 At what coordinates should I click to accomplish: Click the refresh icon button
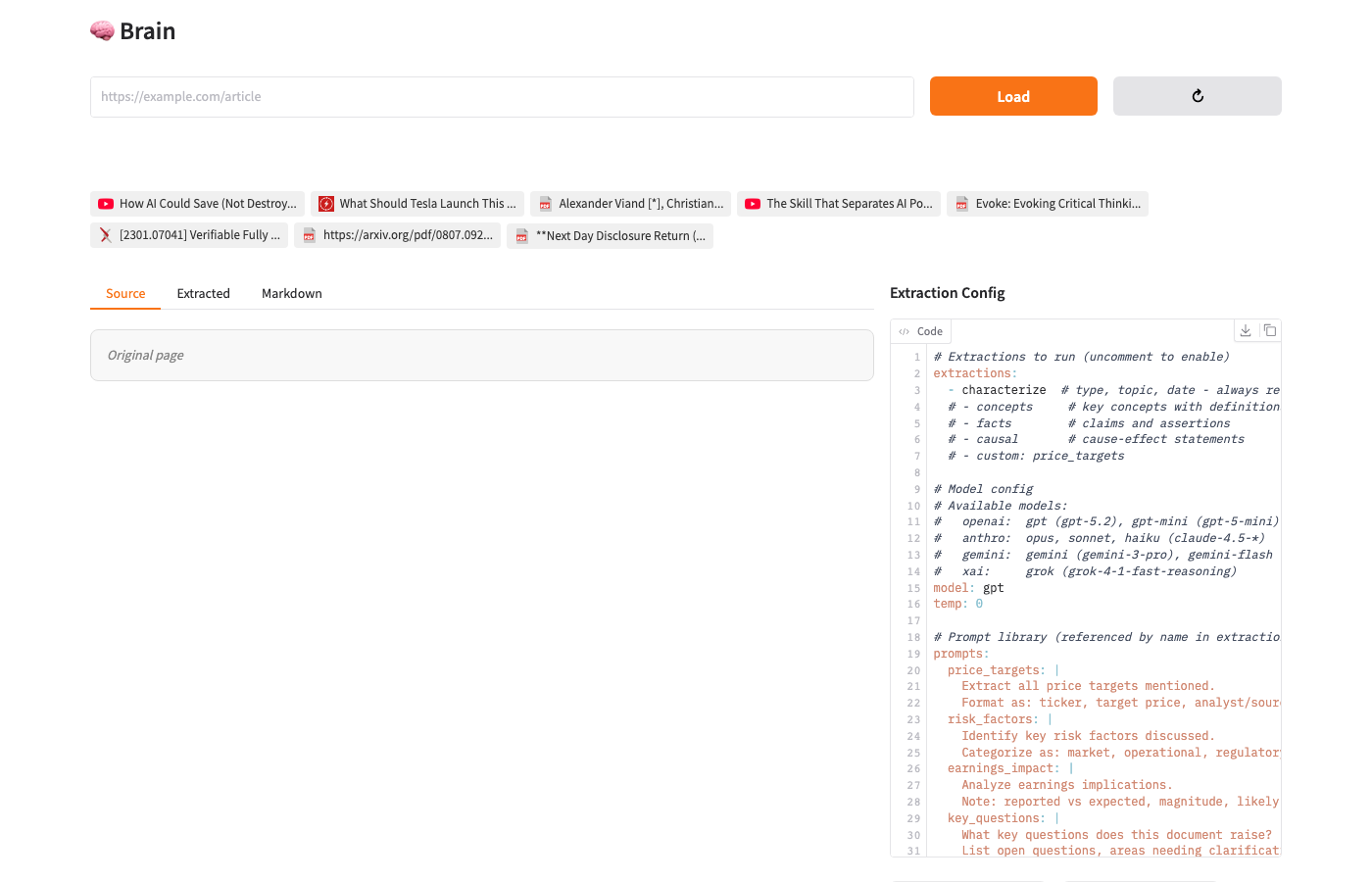pyautogui.click(x=1197, y=96)
